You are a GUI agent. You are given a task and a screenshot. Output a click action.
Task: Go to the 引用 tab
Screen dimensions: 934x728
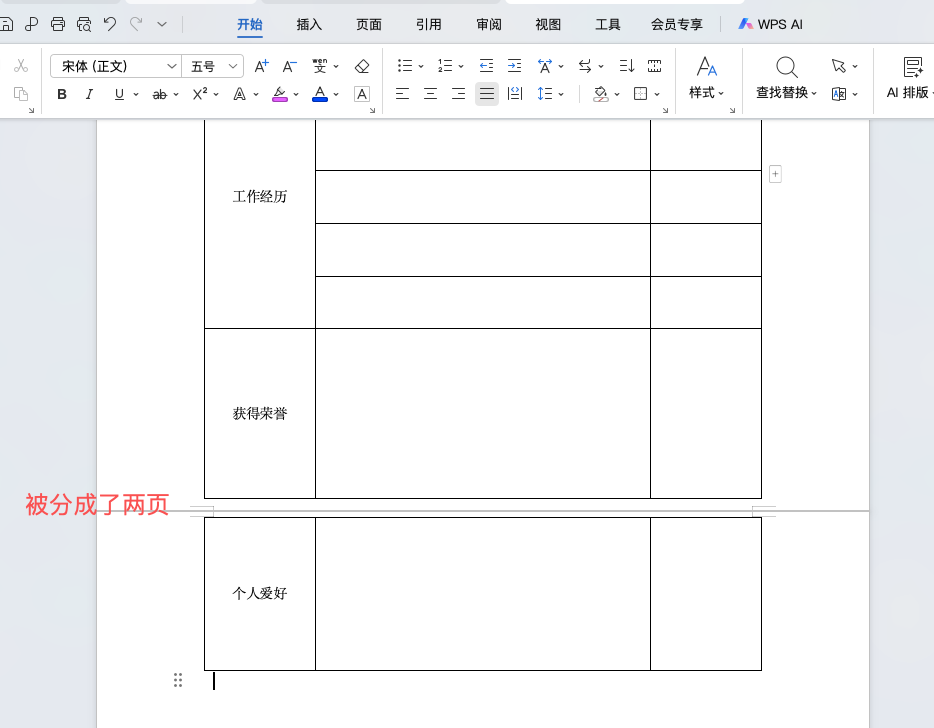(x=429, y=24)
